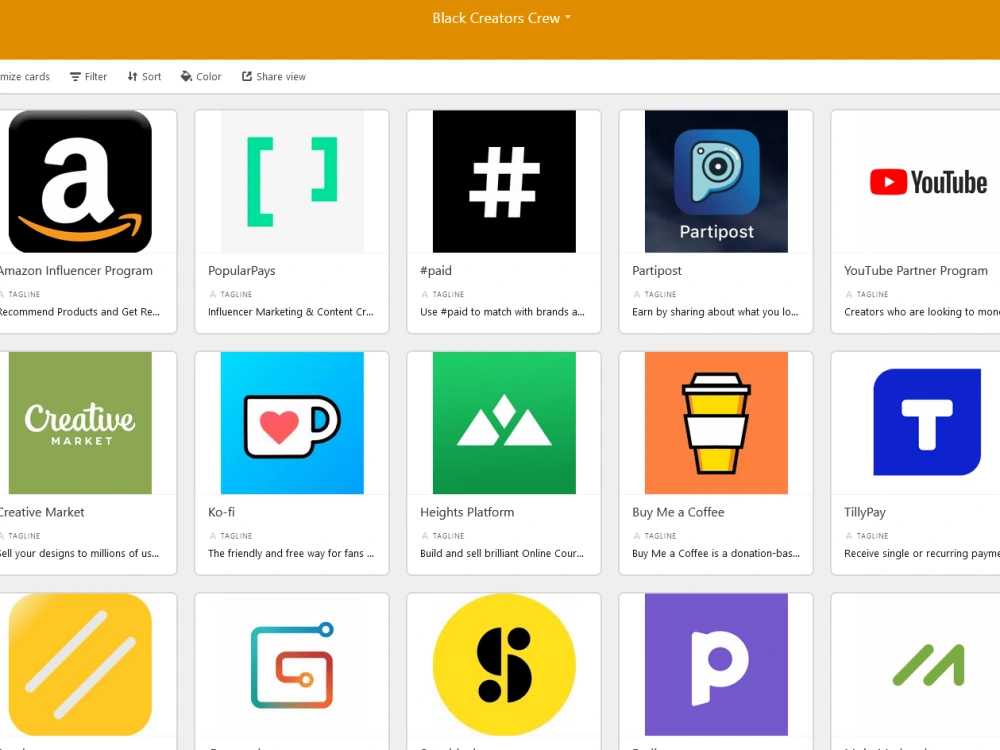Image resolution: width=1000 pixels, height=750 pixels.
Task: Select the YouTube Partner Program title
Action: point(916,270)
